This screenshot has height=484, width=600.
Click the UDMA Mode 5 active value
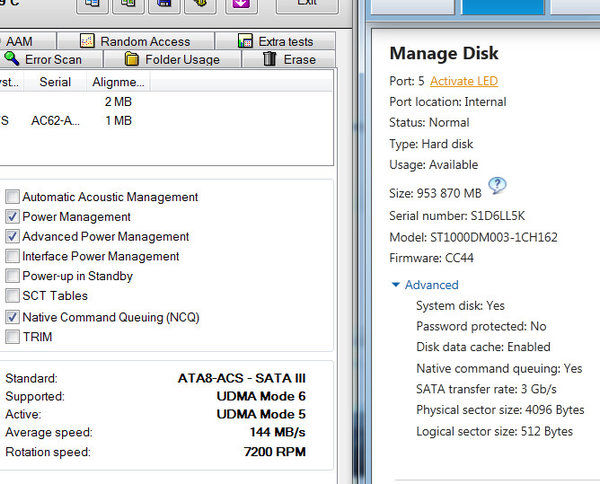[261, 414]
